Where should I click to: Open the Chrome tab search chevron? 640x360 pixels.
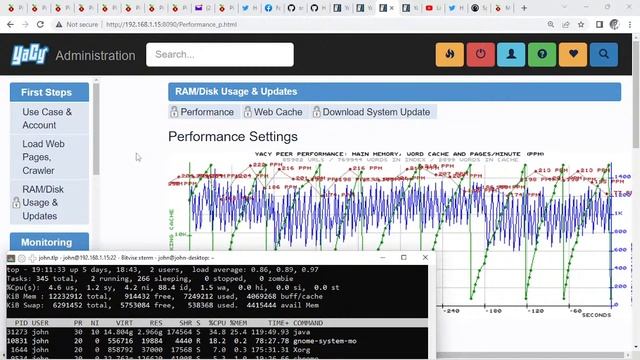coord(564,7)
